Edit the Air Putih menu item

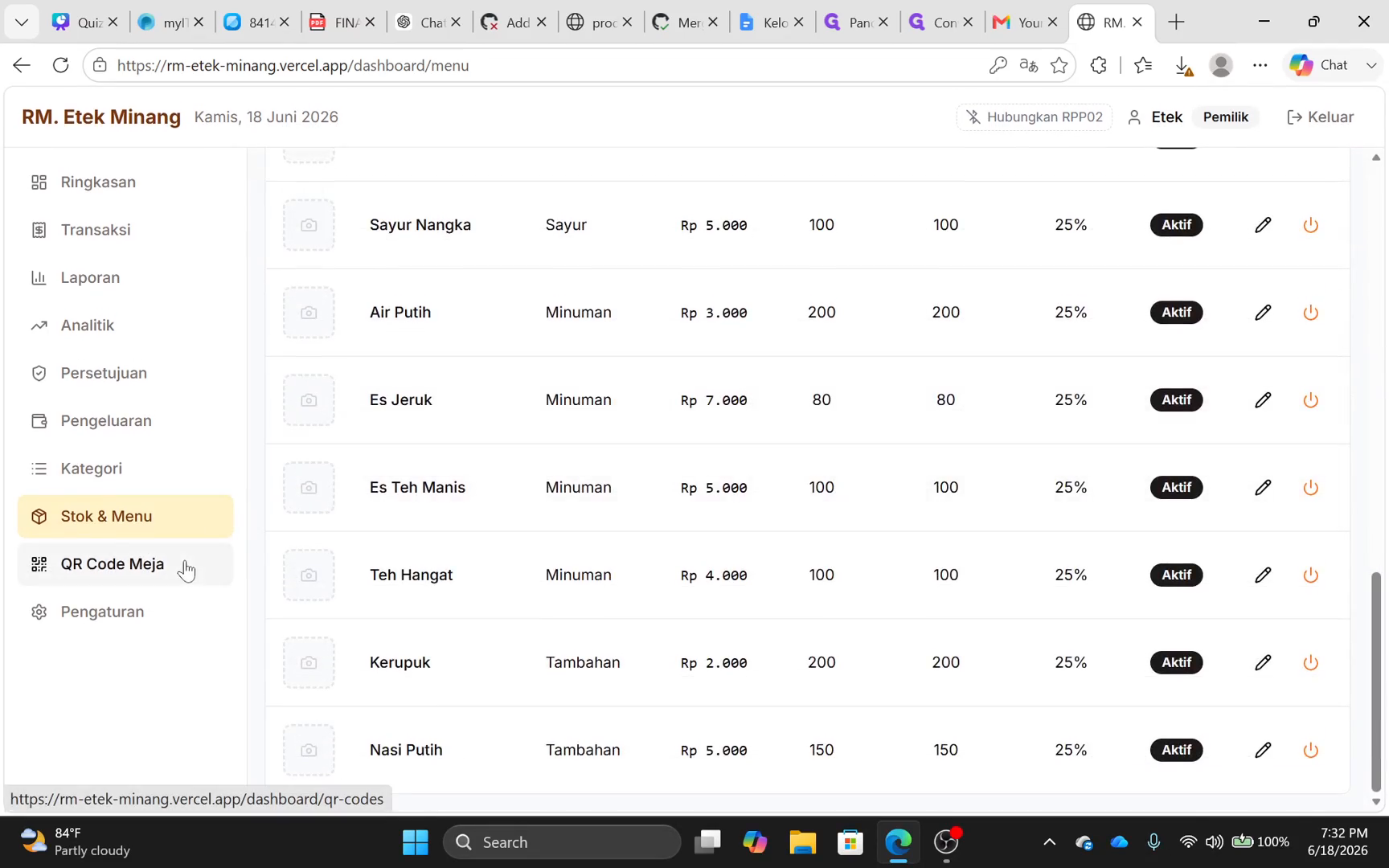1263,313
